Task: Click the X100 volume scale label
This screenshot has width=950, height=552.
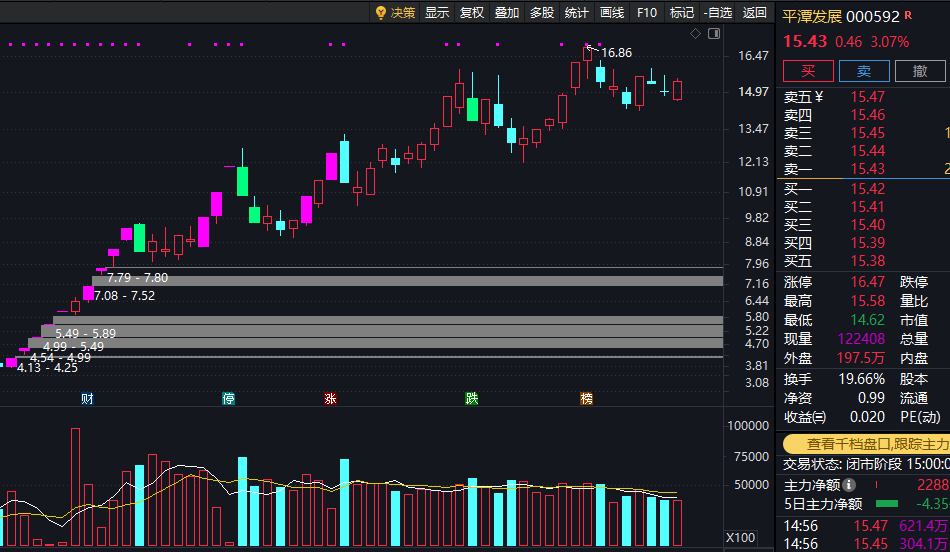Action: (x=740, y=537)
